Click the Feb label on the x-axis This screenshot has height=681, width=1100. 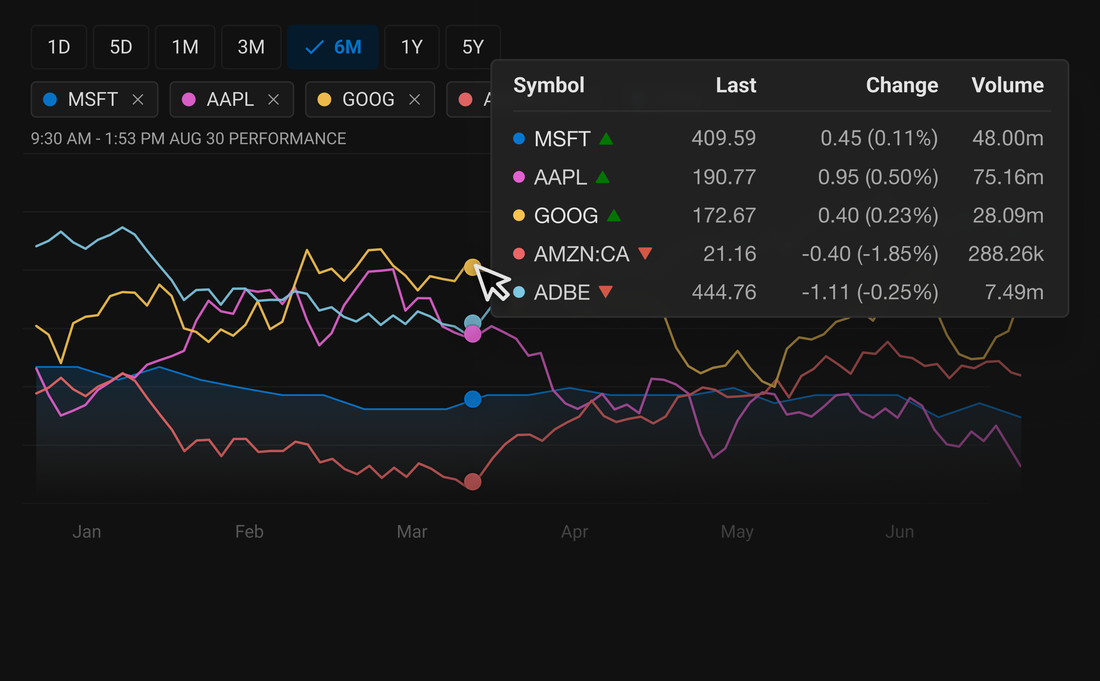249,532
